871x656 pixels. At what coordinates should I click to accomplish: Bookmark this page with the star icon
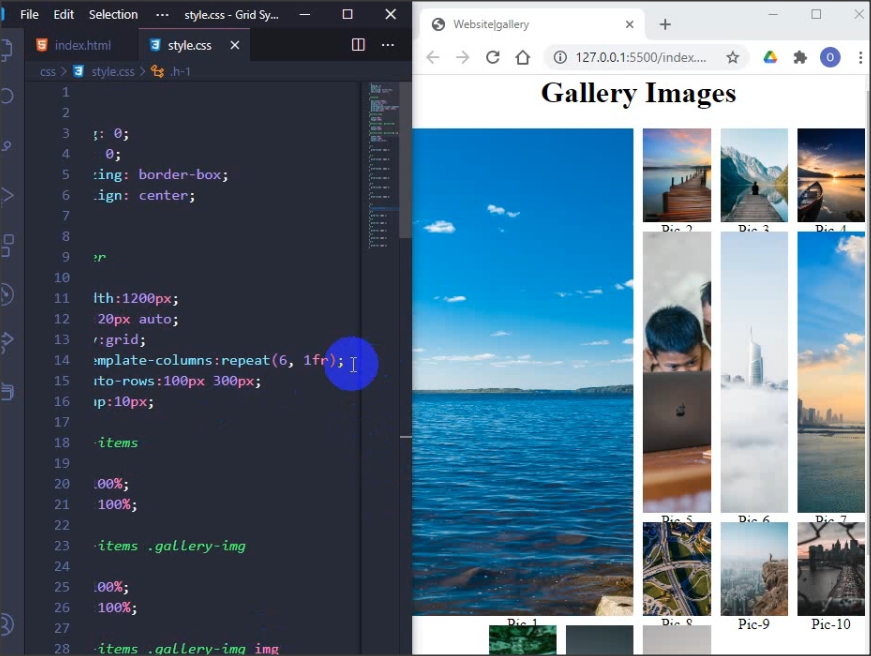(732, 57)
